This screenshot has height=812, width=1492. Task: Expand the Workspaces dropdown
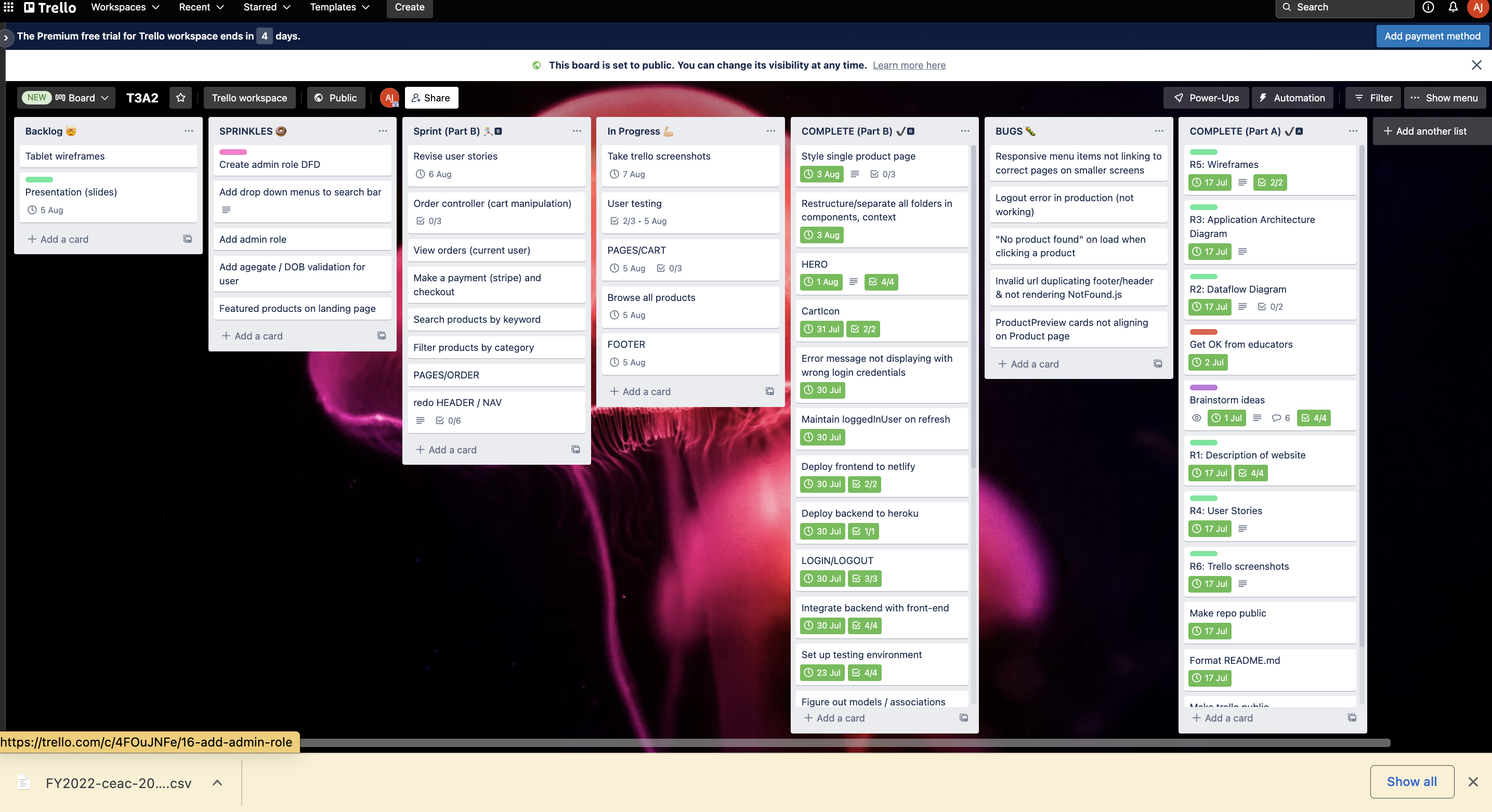(125, 7)
